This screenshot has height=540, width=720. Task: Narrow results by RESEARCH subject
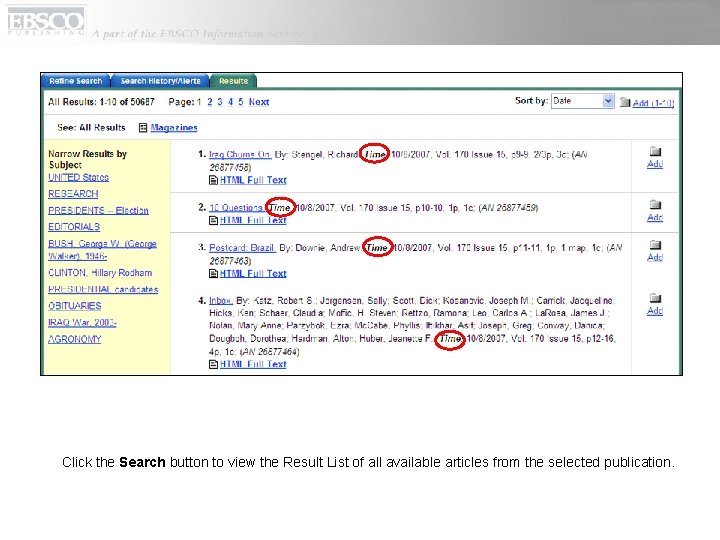point(73,194)
